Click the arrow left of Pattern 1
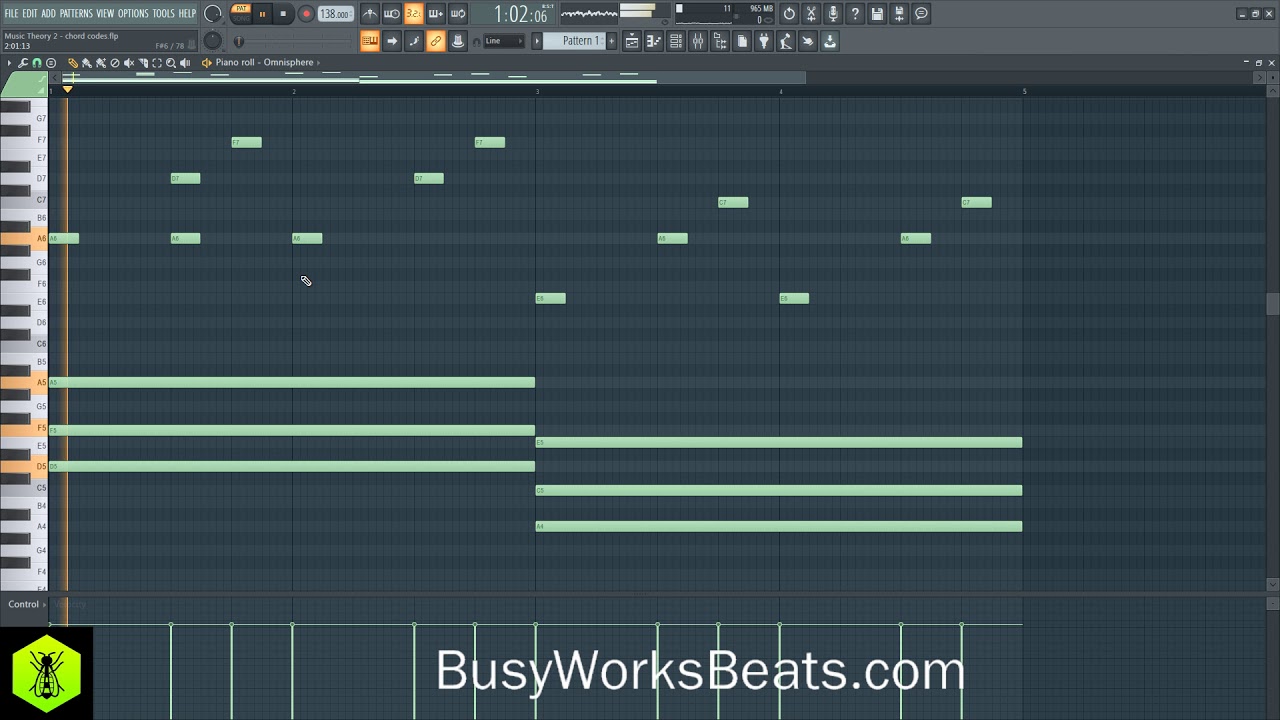 537,41
